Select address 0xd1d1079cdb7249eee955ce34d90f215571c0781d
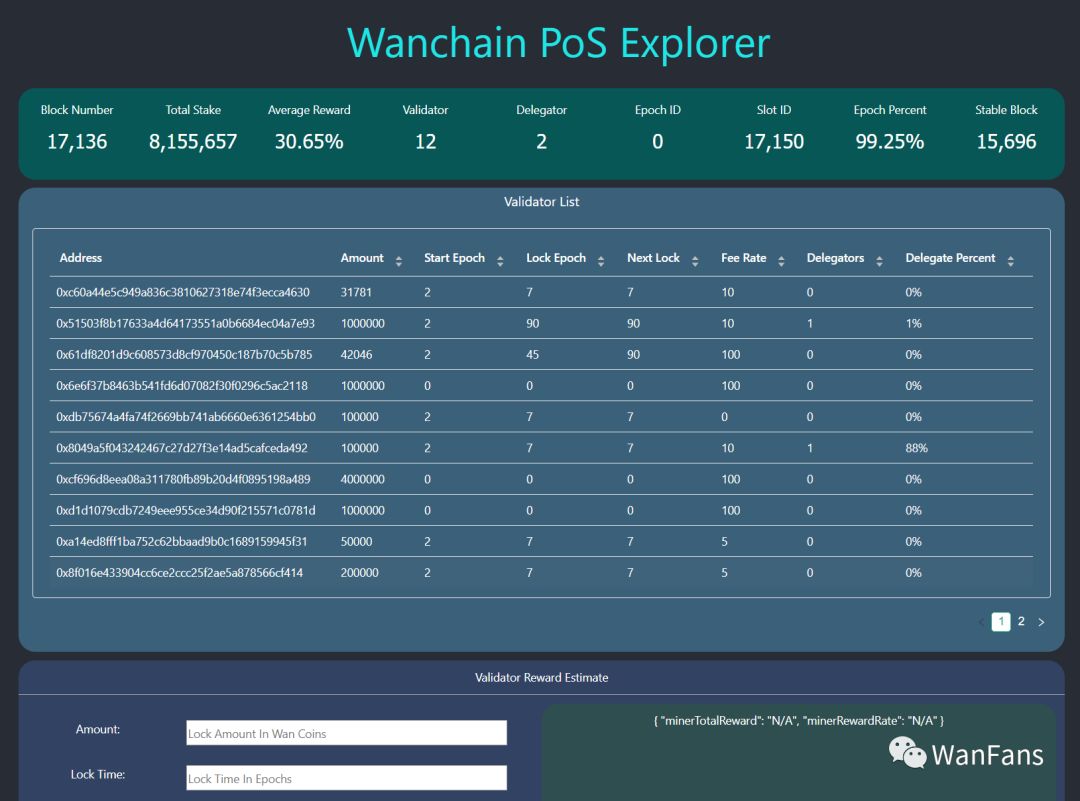The height and width of the screenshot is (801, 1080). tap(185, 510)
